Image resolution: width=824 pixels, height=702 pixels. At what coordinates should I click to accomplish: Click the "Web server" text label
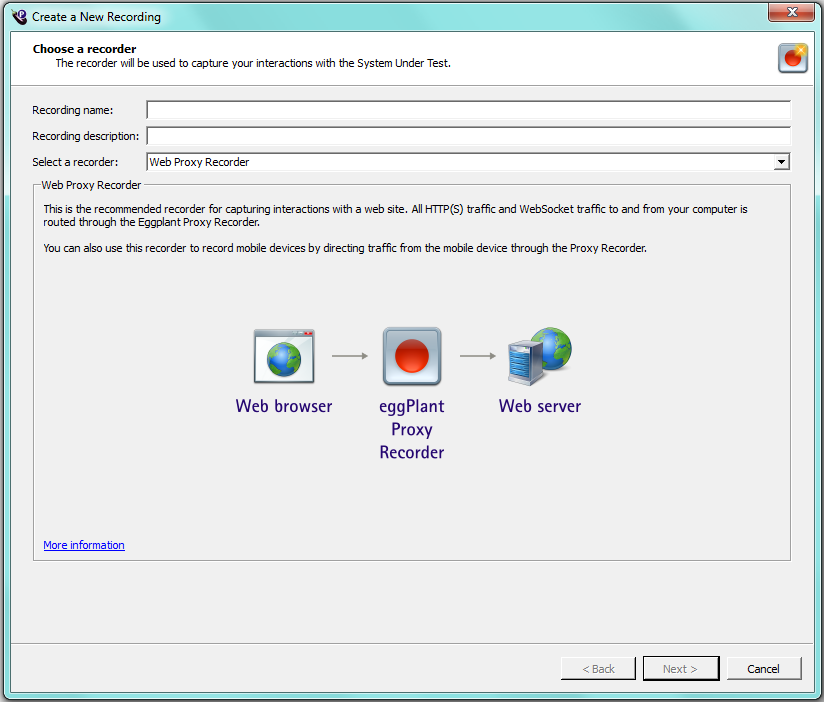(x=540, y=406)
